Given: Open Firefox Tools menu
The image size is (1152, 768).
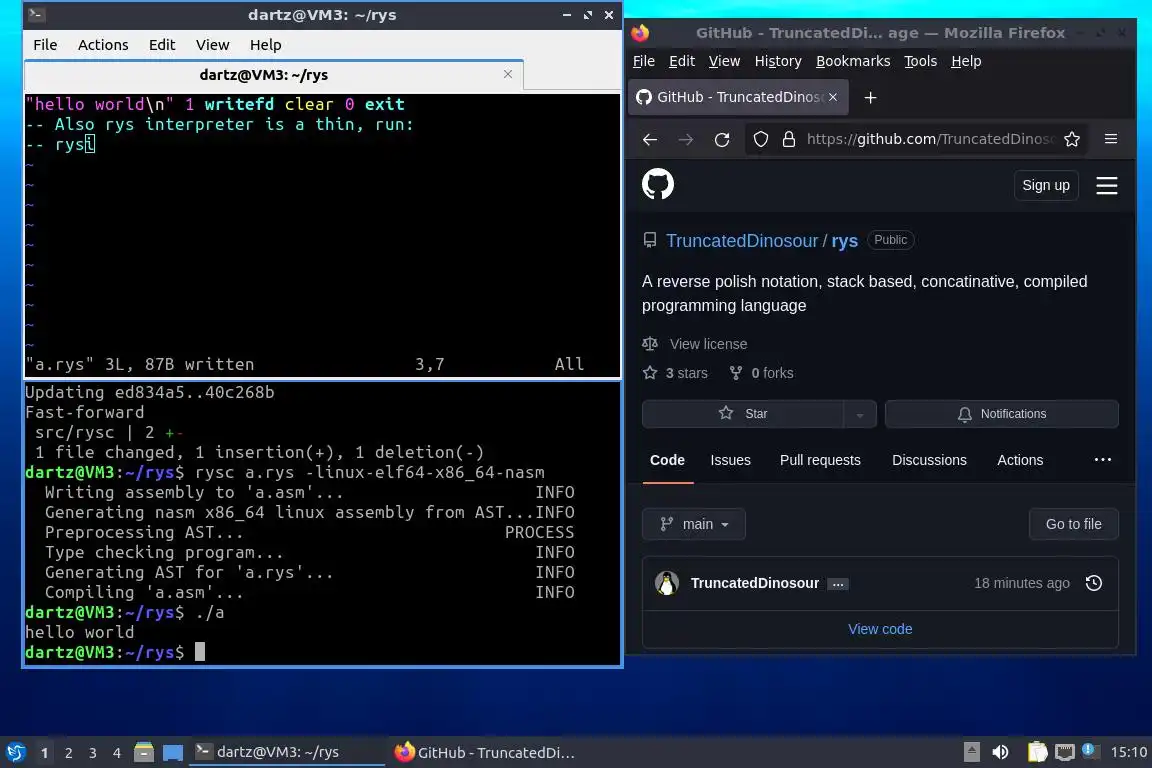Looking at the screenshot, I should [920, 61].
